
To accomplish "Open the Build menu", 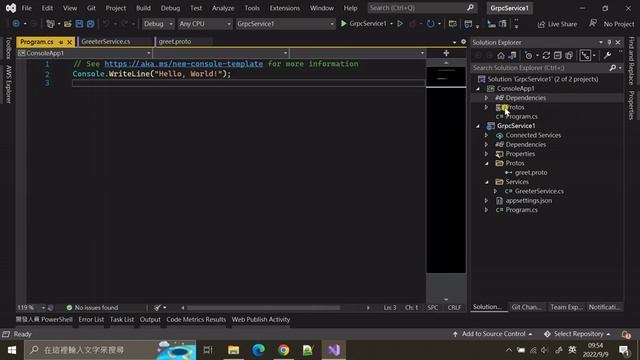I will [143, 8].
